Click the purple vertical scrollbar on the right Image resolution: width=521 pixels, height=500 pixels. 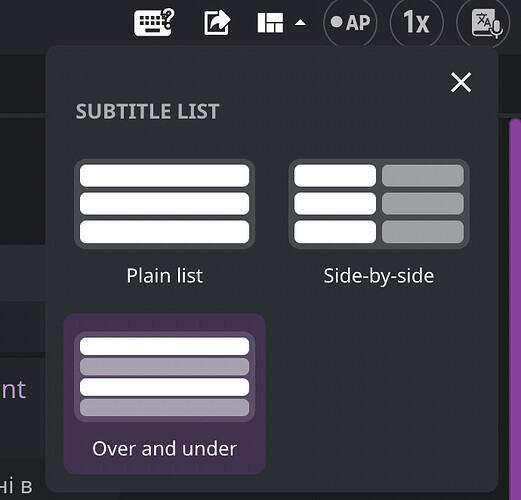click(x=515, y=308)
